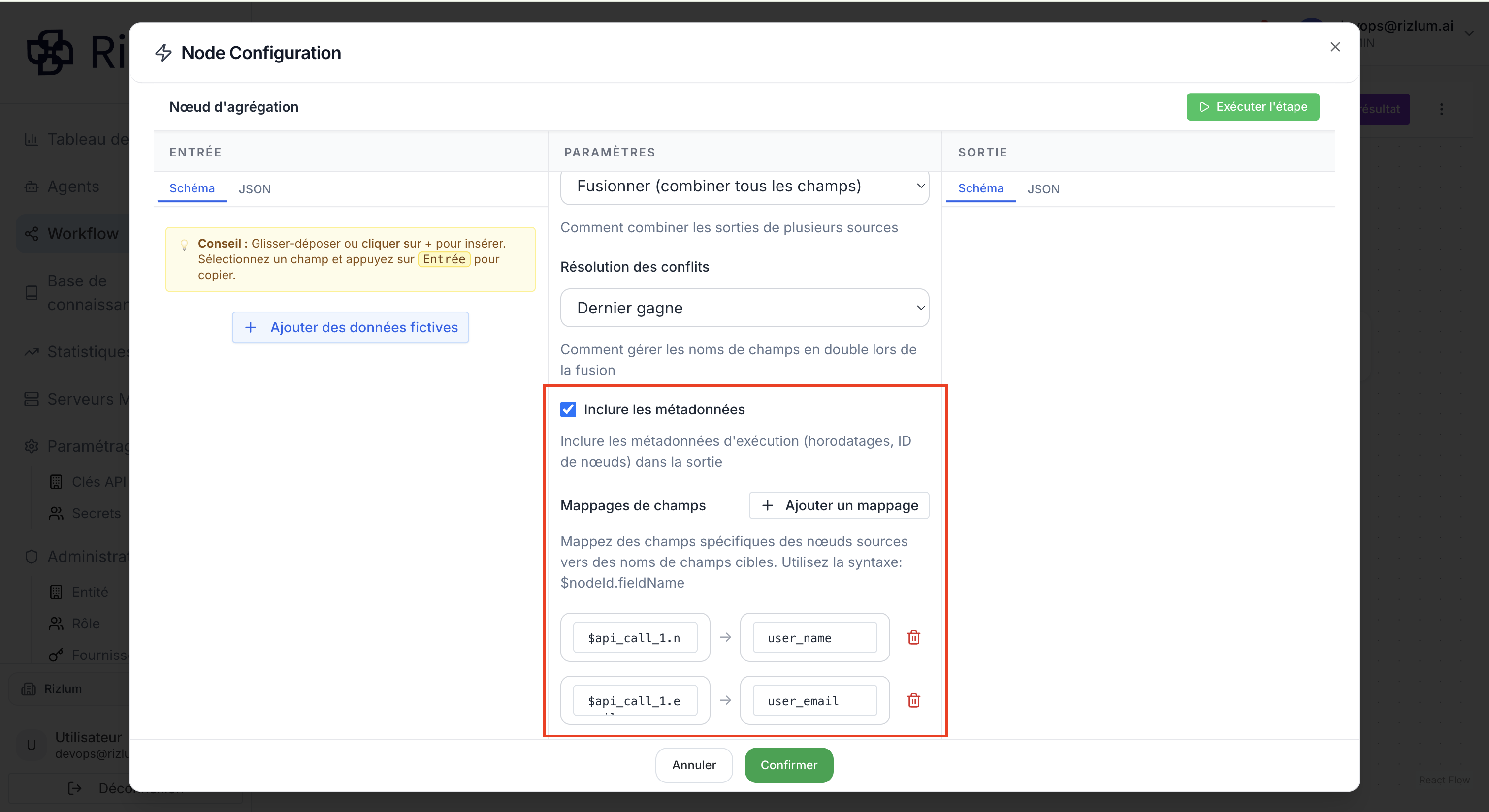The width and height of the screenshot is (1489, 812).
Task: Click Ajouter un mappage button
Action: [x=839, y=505]
